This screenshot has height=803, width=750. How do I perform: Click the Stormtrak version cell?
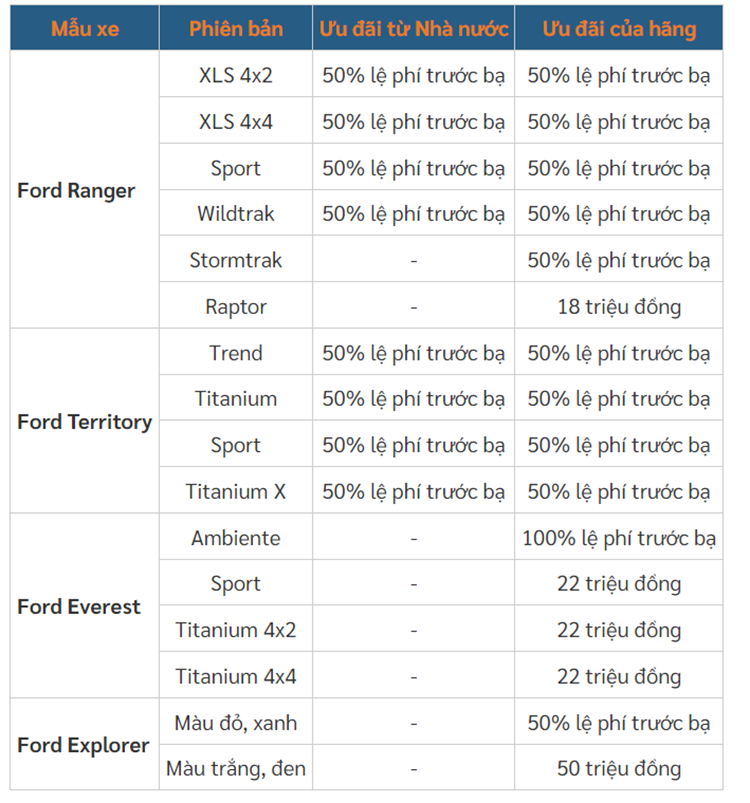(236, 261)
